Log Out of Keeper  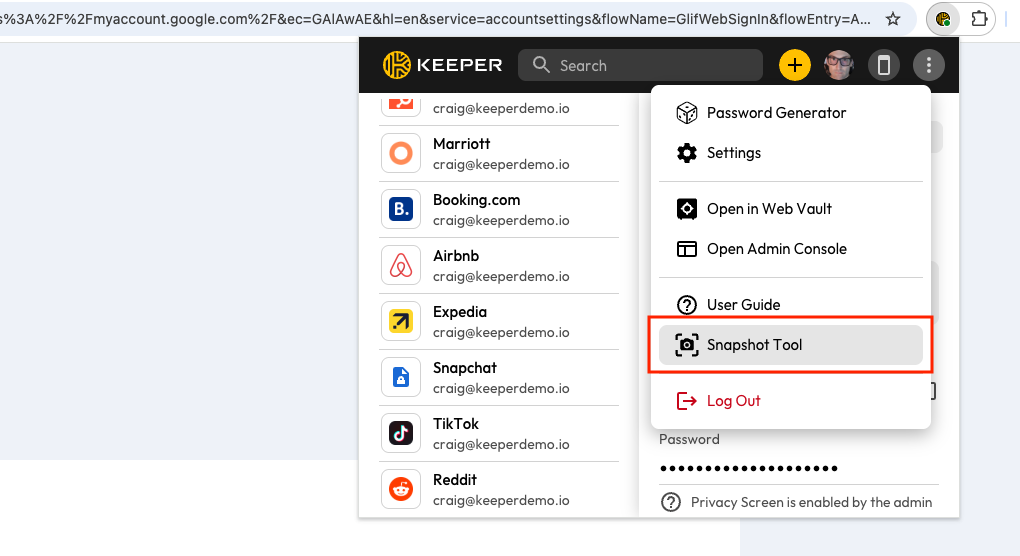pyautogui.click(x=733, y=401)
